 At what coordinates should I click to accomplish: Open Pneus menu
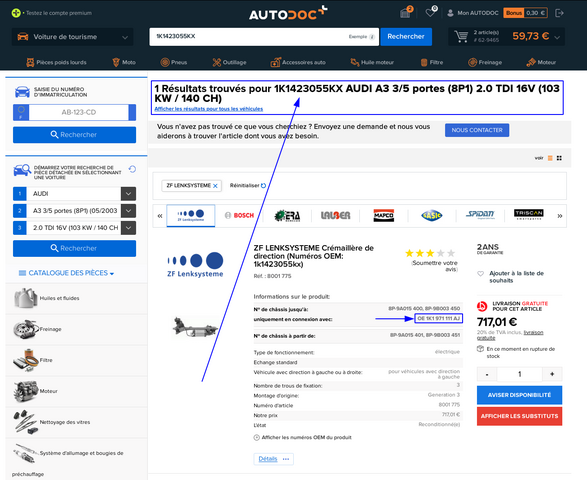click(x=174, y=62)
